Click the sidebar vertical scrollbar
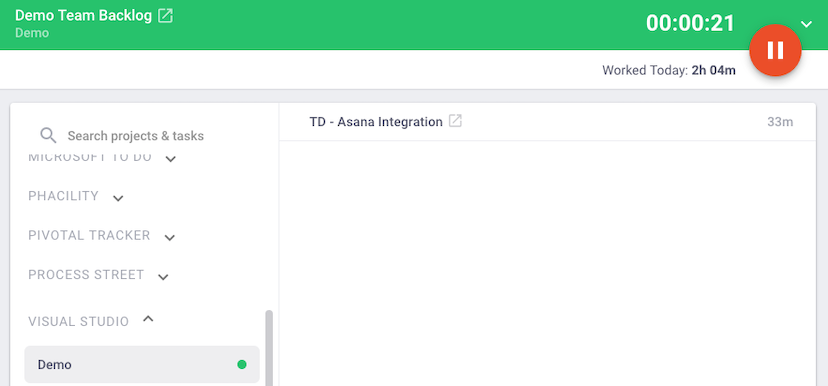 coord(269,348)
